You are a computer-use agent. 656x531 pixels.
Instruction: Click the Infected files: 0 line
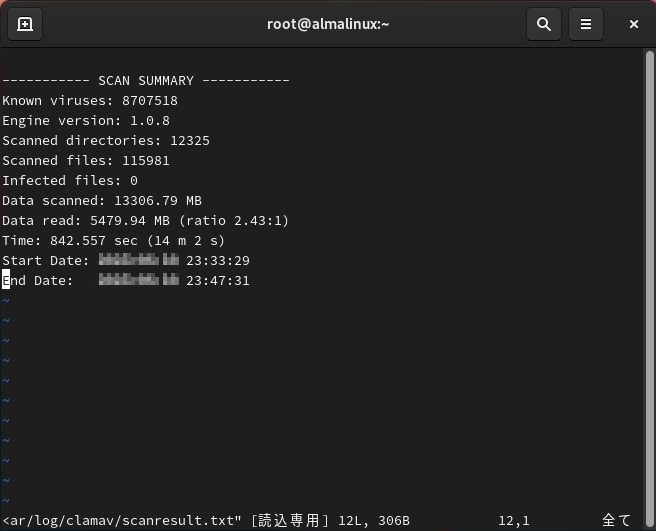point(70,180)
